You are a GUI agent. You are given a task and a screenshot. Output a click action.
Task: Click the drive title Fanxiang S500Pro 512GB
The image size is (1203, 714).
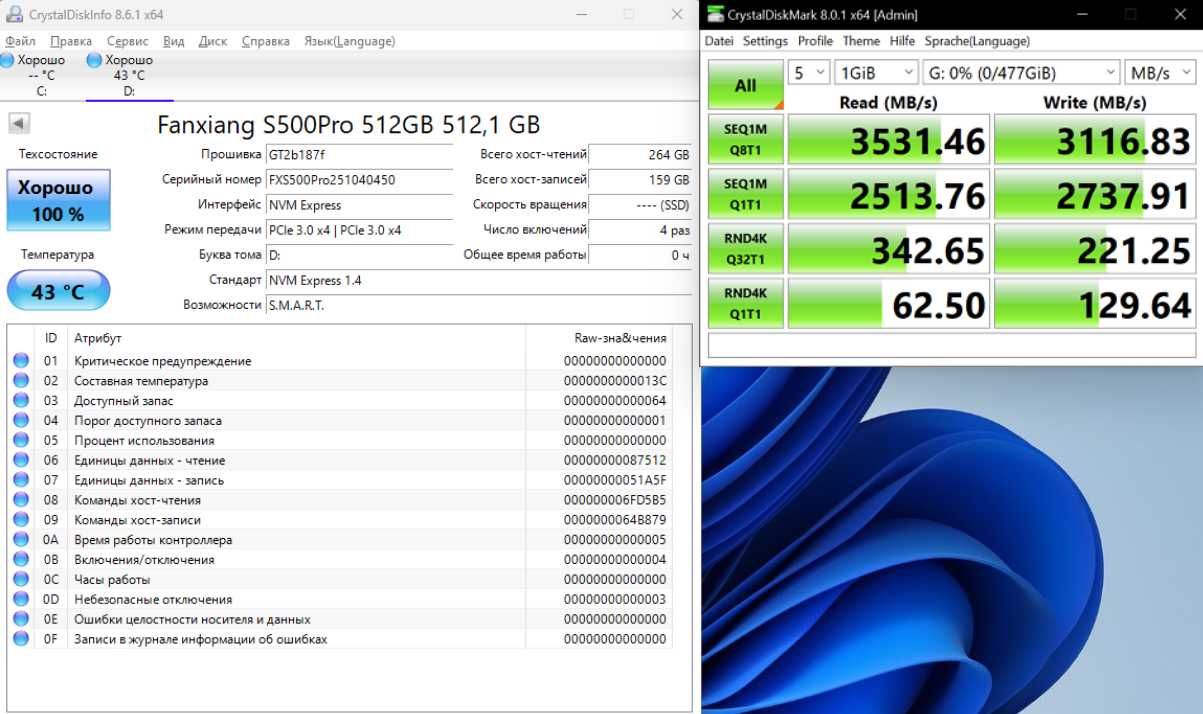[348, 124]
